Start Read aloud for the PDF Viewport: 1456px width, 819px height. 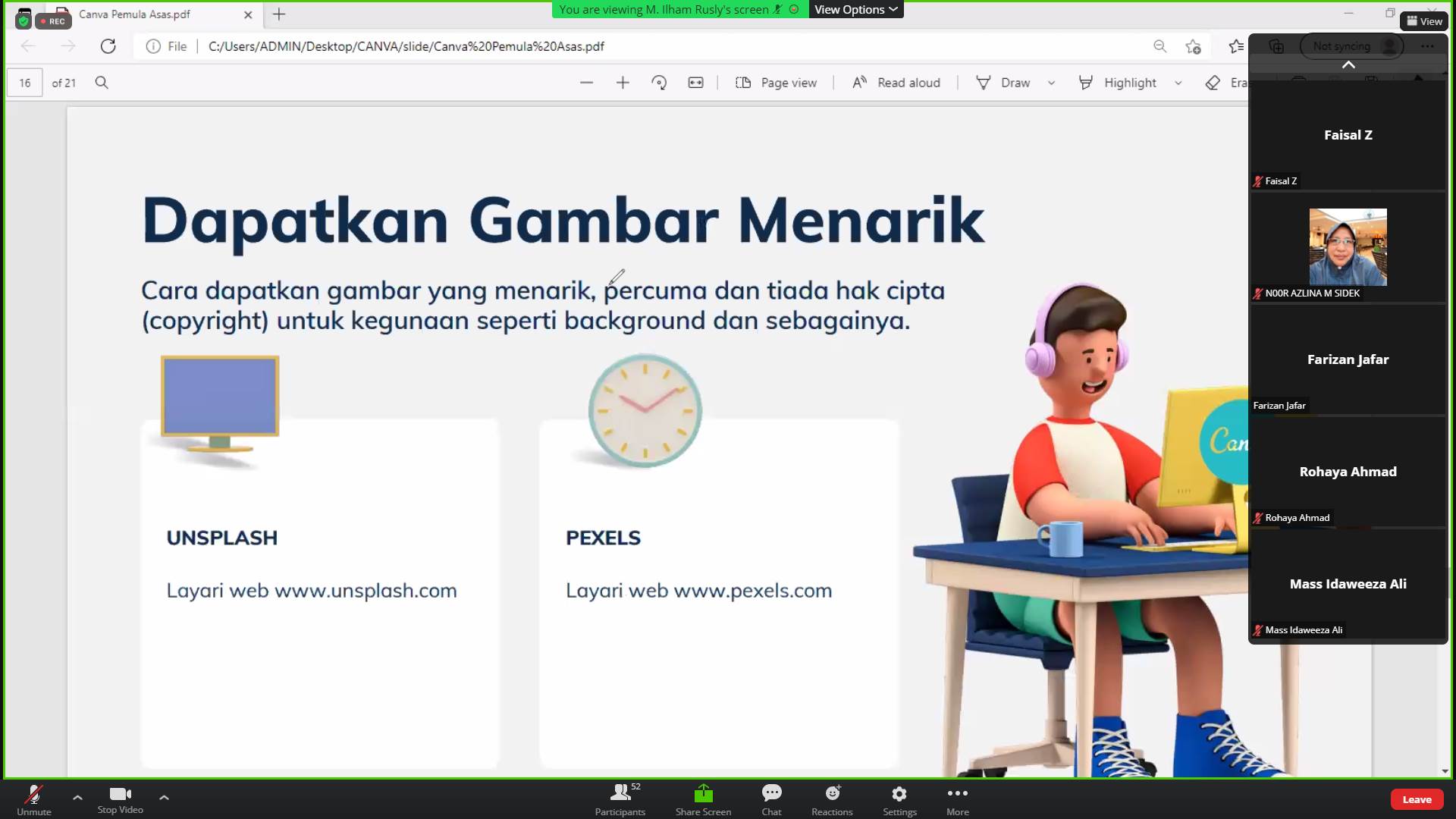(x=896, y=83)
